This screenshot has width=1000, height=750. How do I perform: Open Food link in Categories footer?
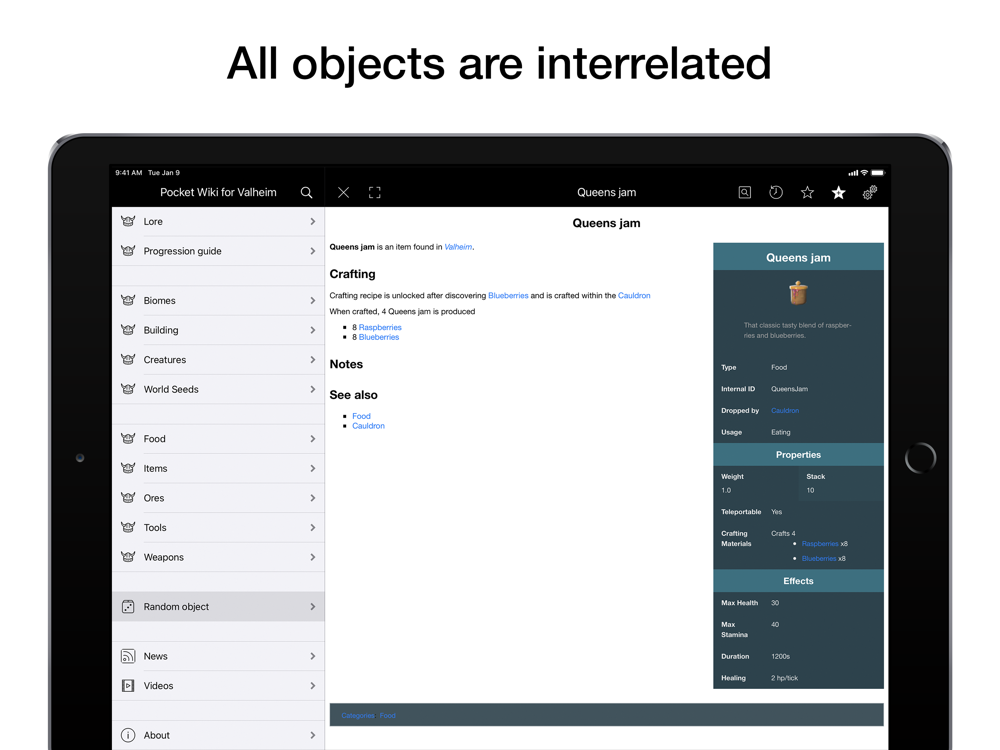point(387,716)
